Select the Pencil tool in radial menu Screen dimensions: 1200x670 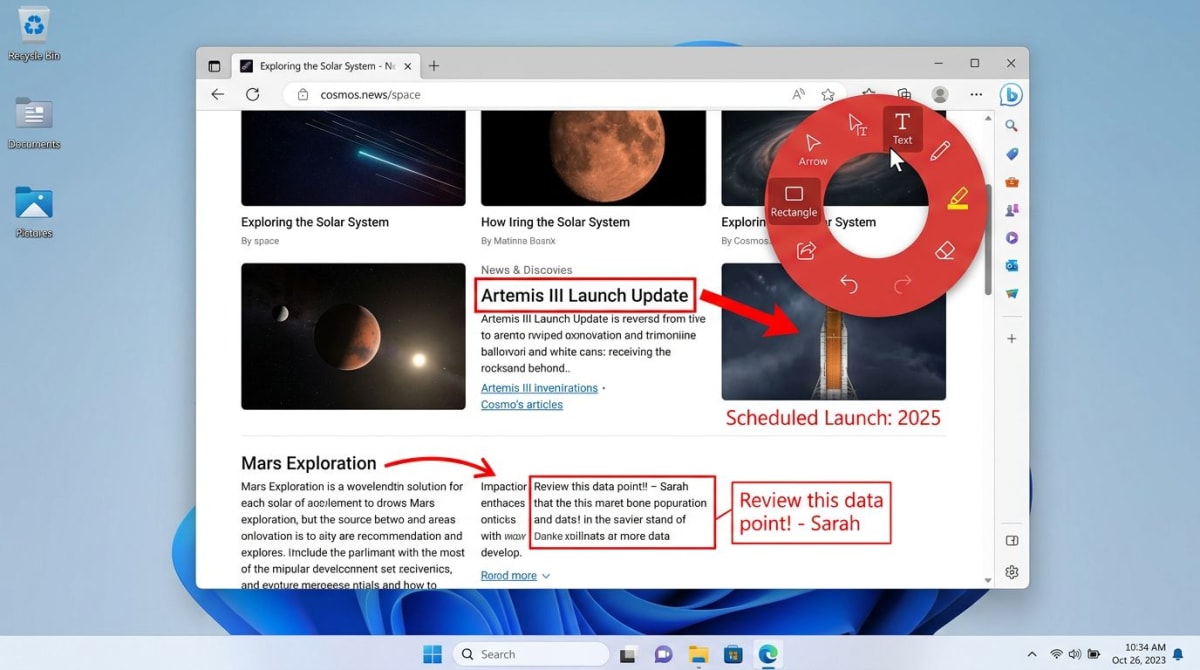click(940, 151)
